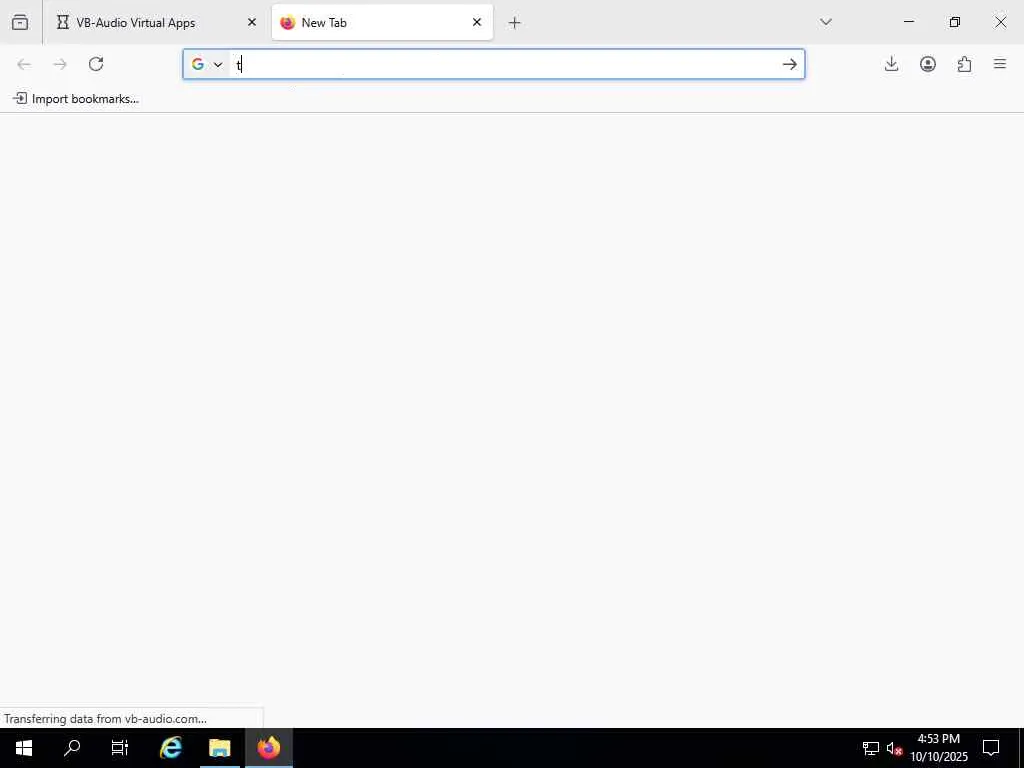Open the Windows Start menu
This screenshot has width=1024, height=768.
tap(24, 748)
